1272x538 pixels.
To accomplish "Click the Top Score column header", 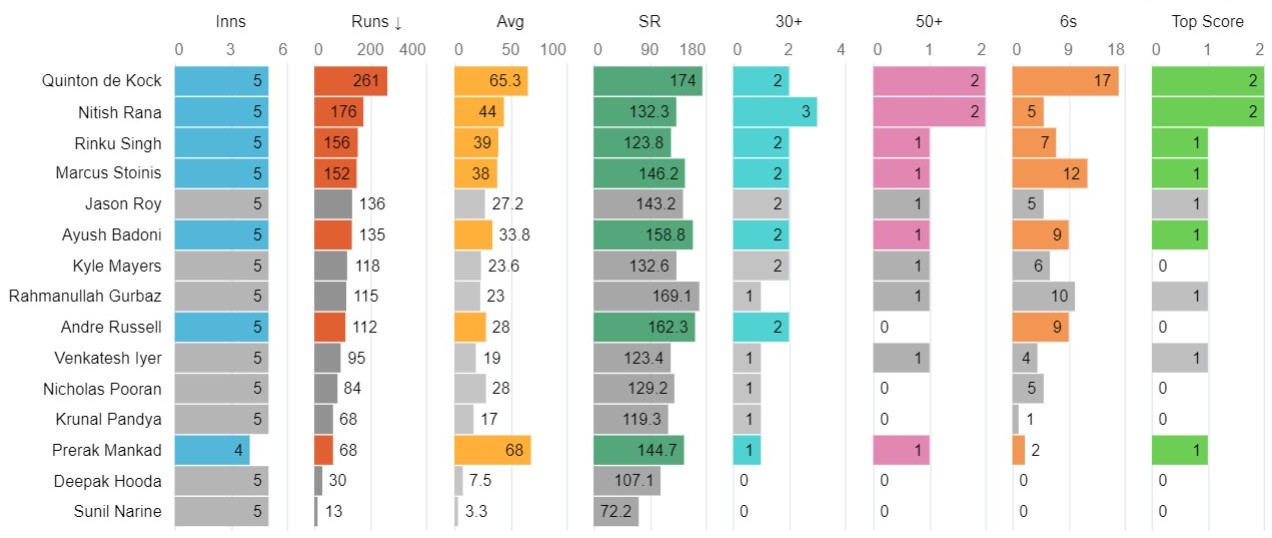I will [x=1209, y=22].
